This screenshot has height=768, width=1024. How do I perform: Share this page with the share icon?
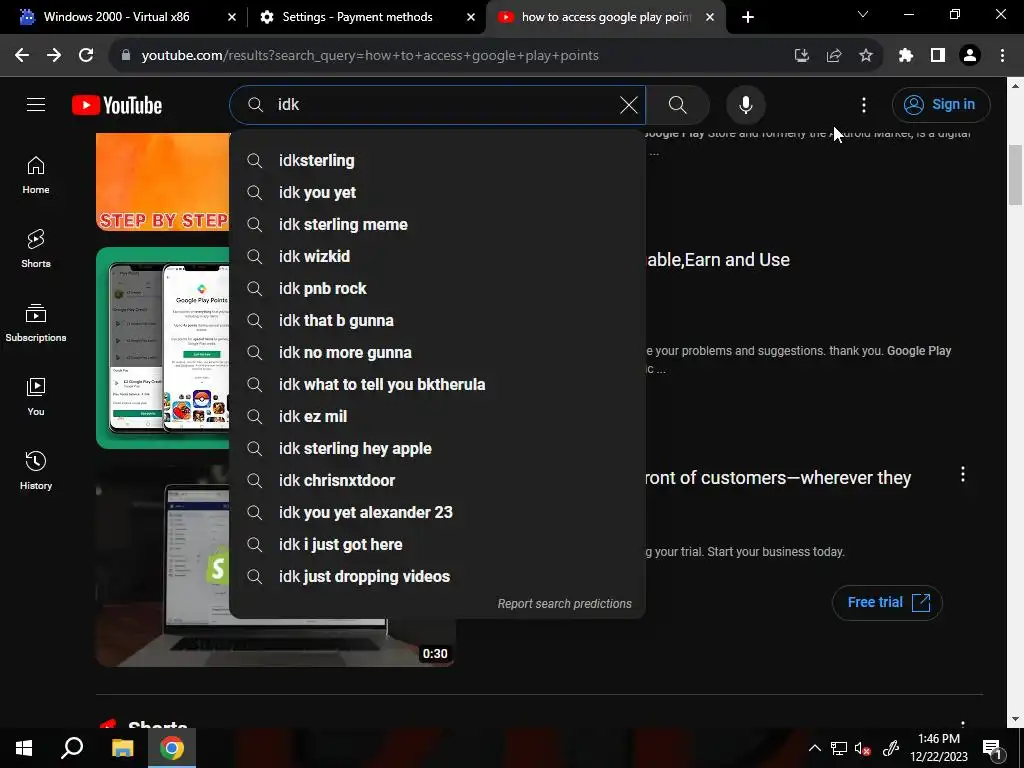[834, 55]
